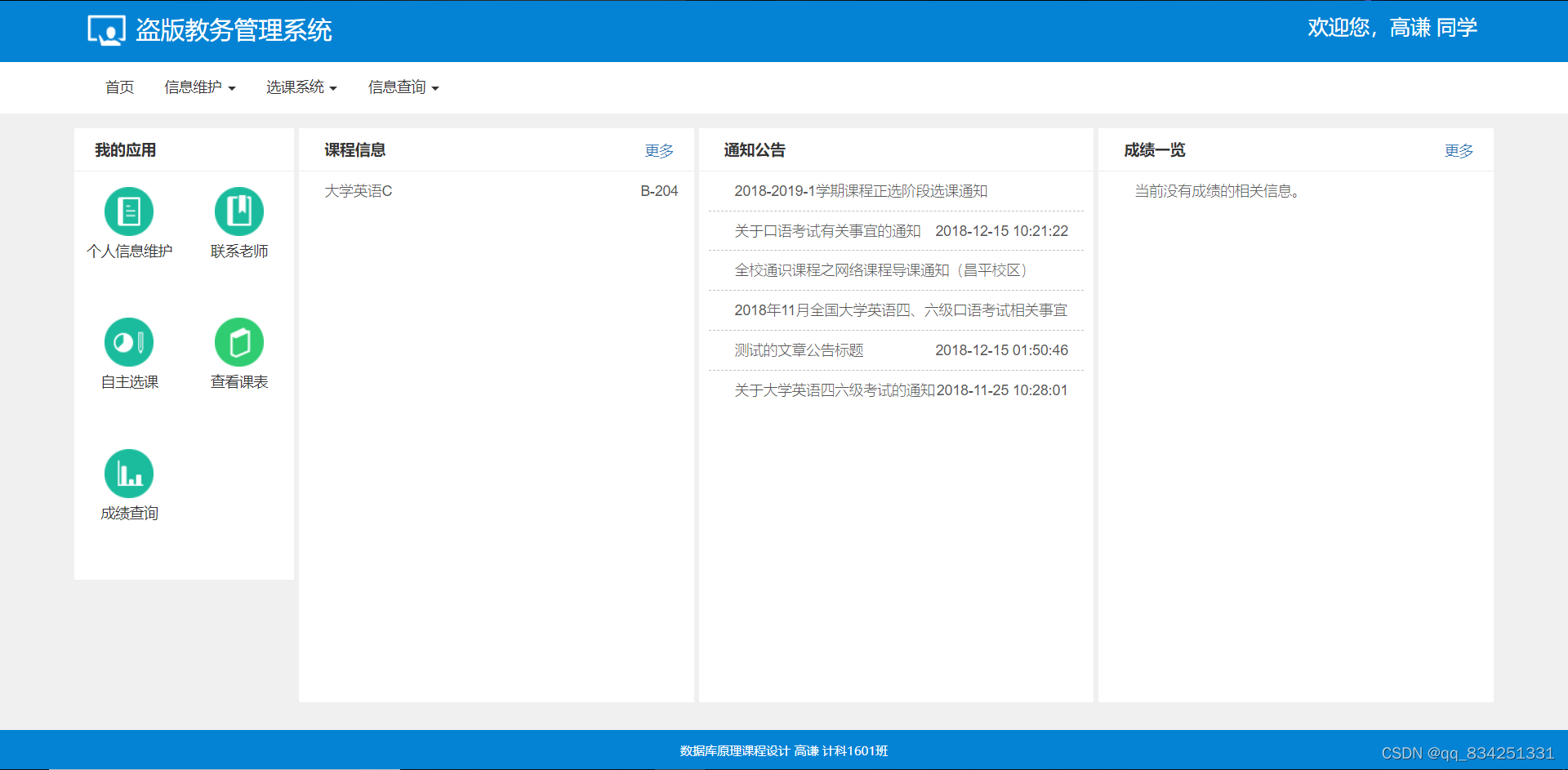1568x770 pixels.
Task: Click the 我的应用 panel heading
Action: coord(125,150)
